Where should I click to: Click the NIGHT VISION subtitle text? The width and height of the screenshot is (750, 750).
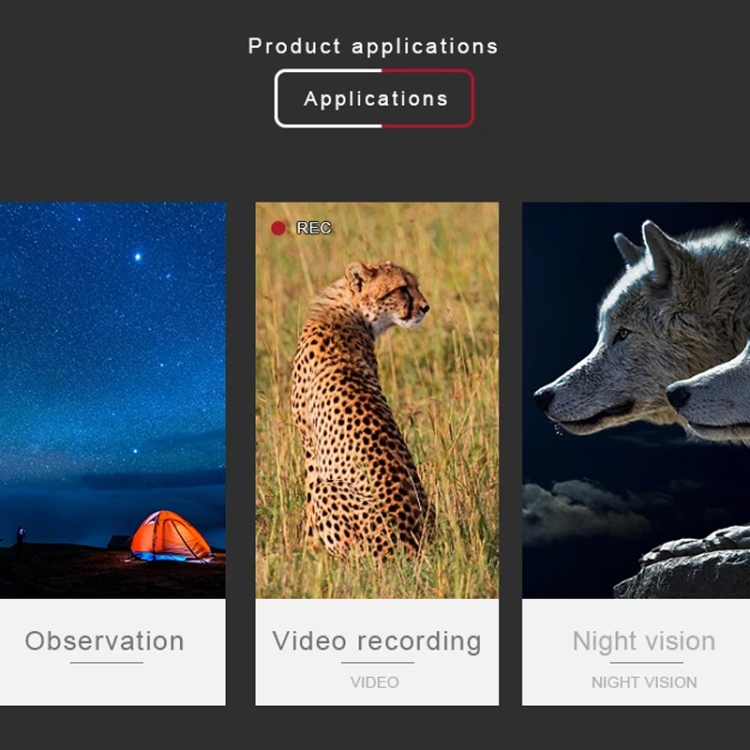[x=643, y=682]
